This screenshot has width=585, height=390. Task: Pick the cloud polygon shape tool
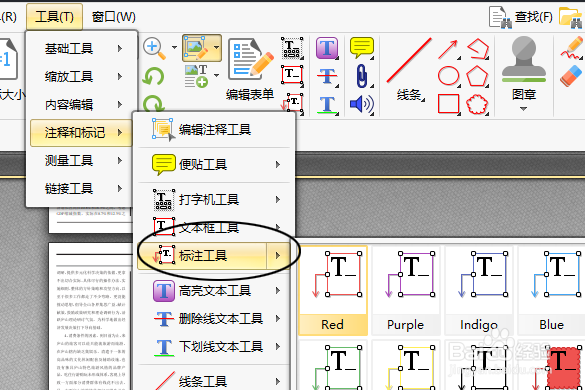pyautogui.click(x=477, y=104)
